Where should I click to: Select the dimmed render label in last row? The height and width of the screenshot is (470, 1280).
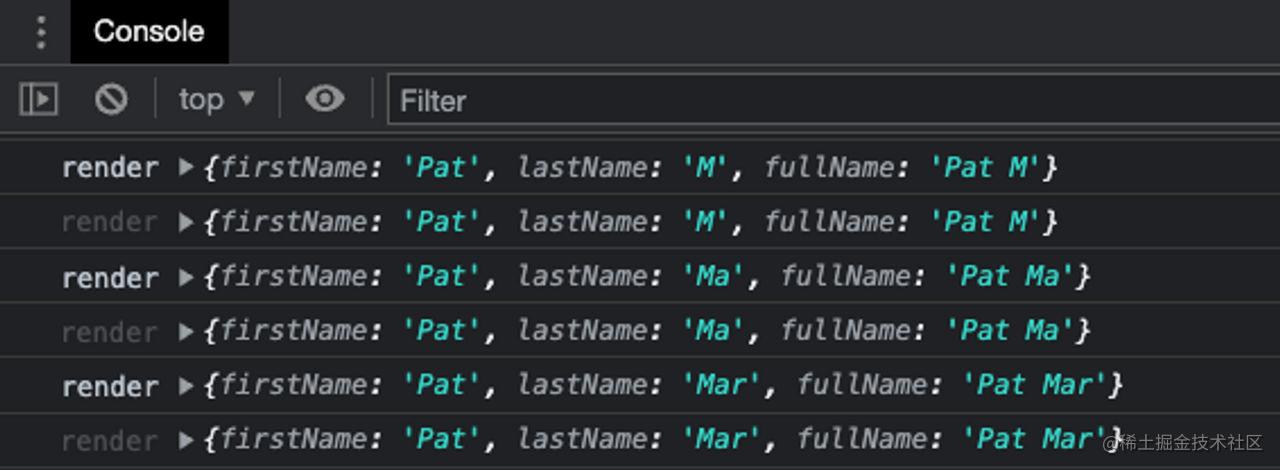click(110, 440)
